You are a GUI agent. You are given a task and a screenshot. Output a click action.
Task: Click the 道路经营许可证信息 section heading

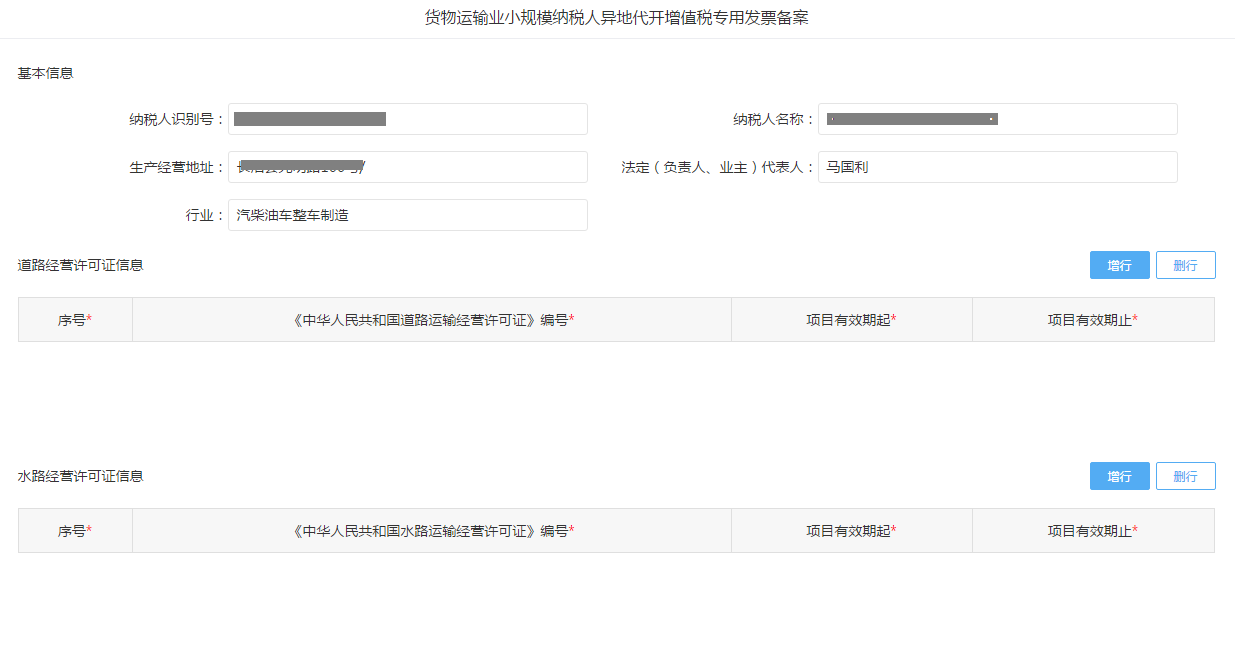tap(81, 265)
